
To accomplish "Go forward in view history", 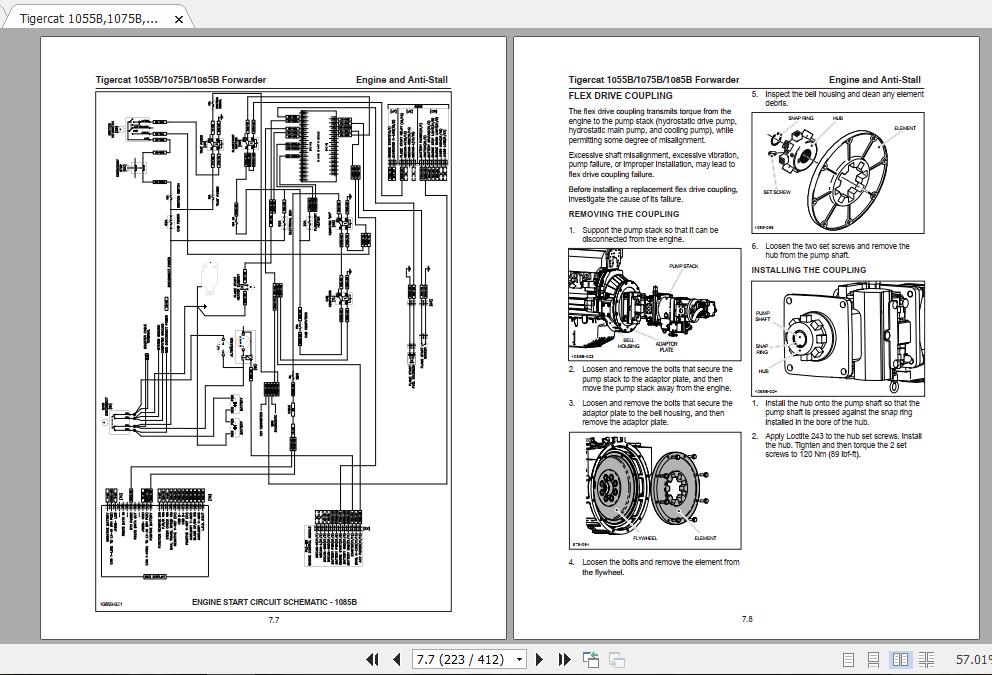I will pyautogui.click(x=616, y=660).
